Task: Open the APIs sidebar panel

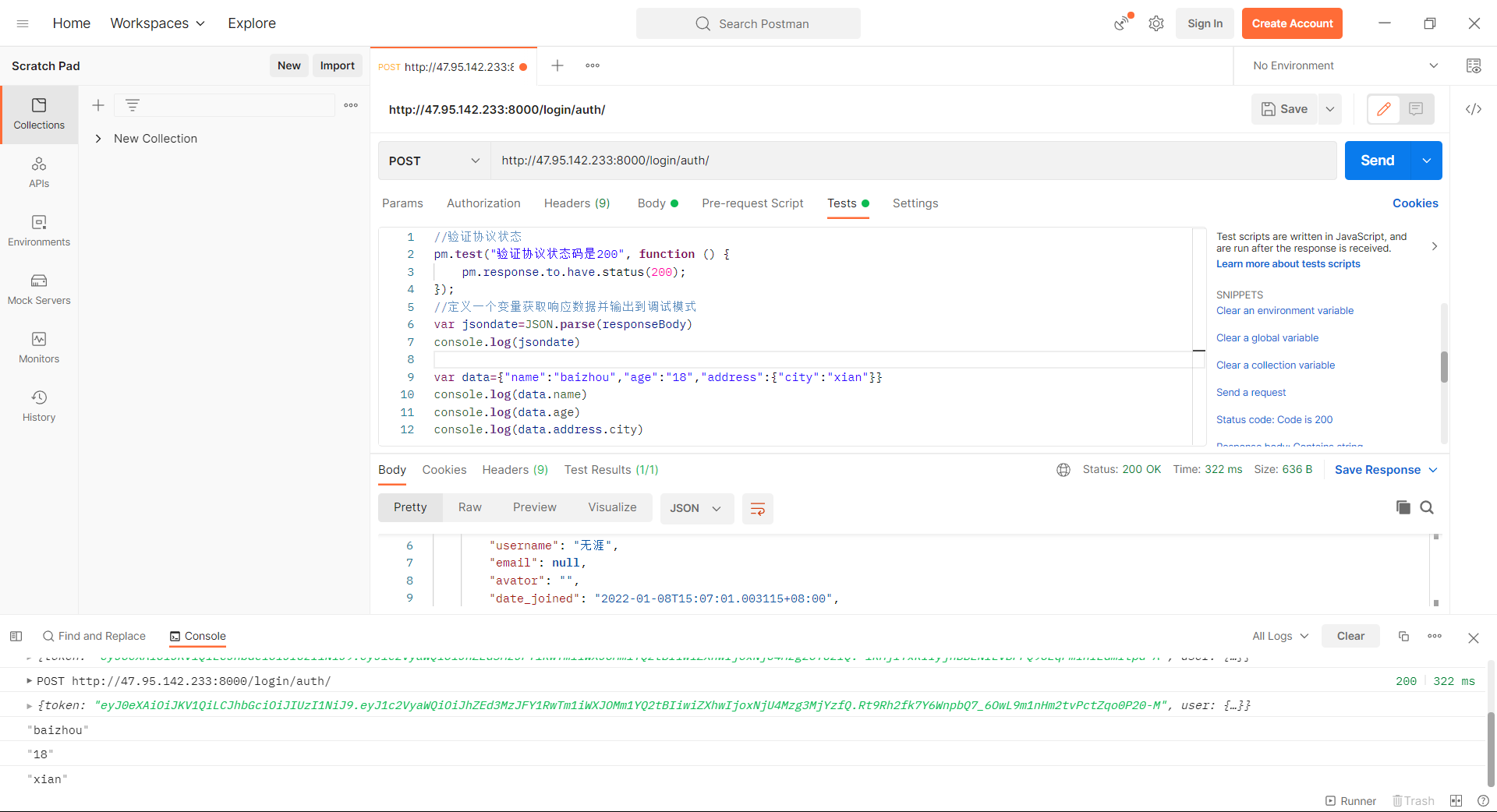Action: (x=39, y=172)
